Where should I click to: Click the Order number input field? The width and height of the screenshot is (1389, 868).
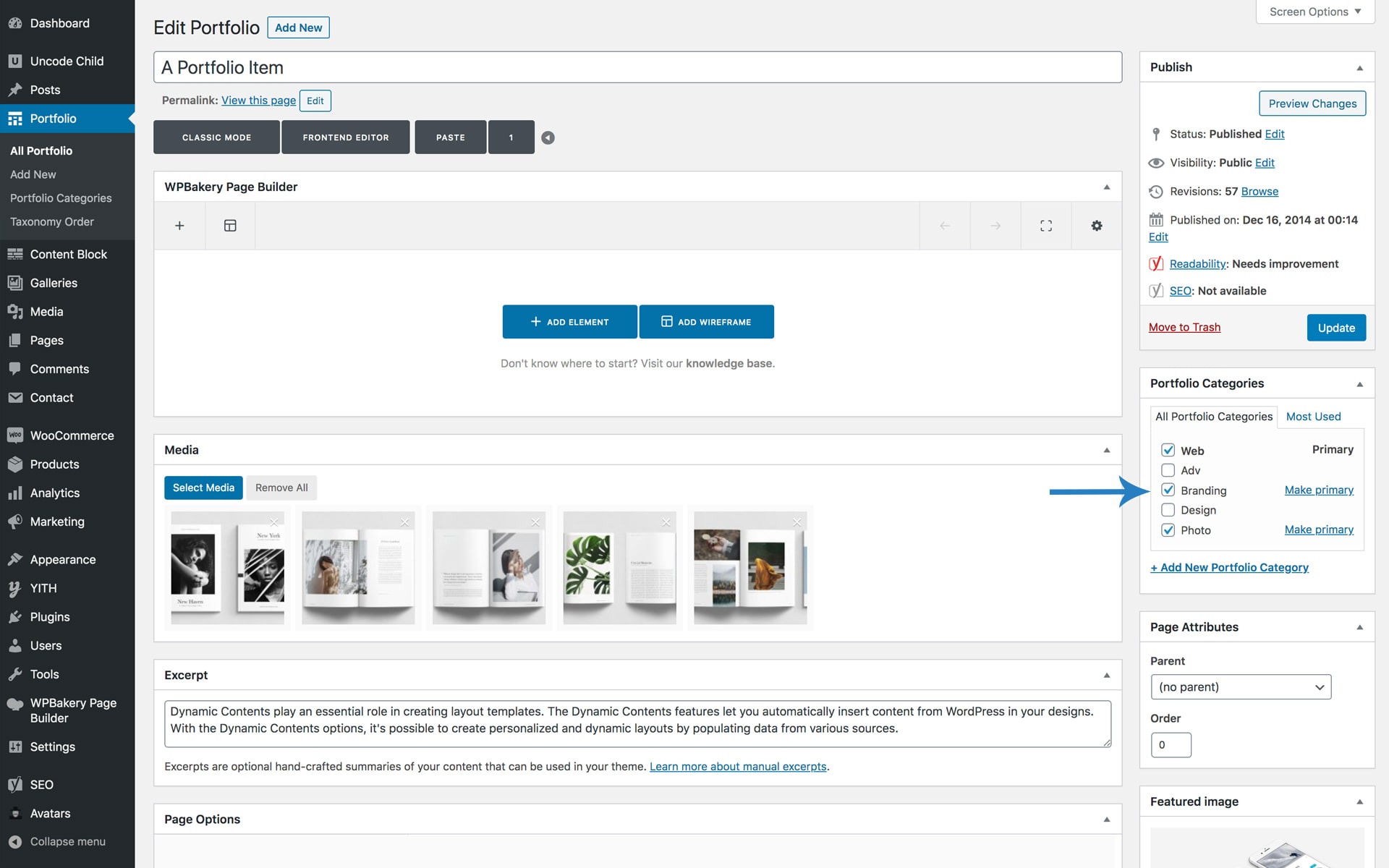[x=1170, y=745]
